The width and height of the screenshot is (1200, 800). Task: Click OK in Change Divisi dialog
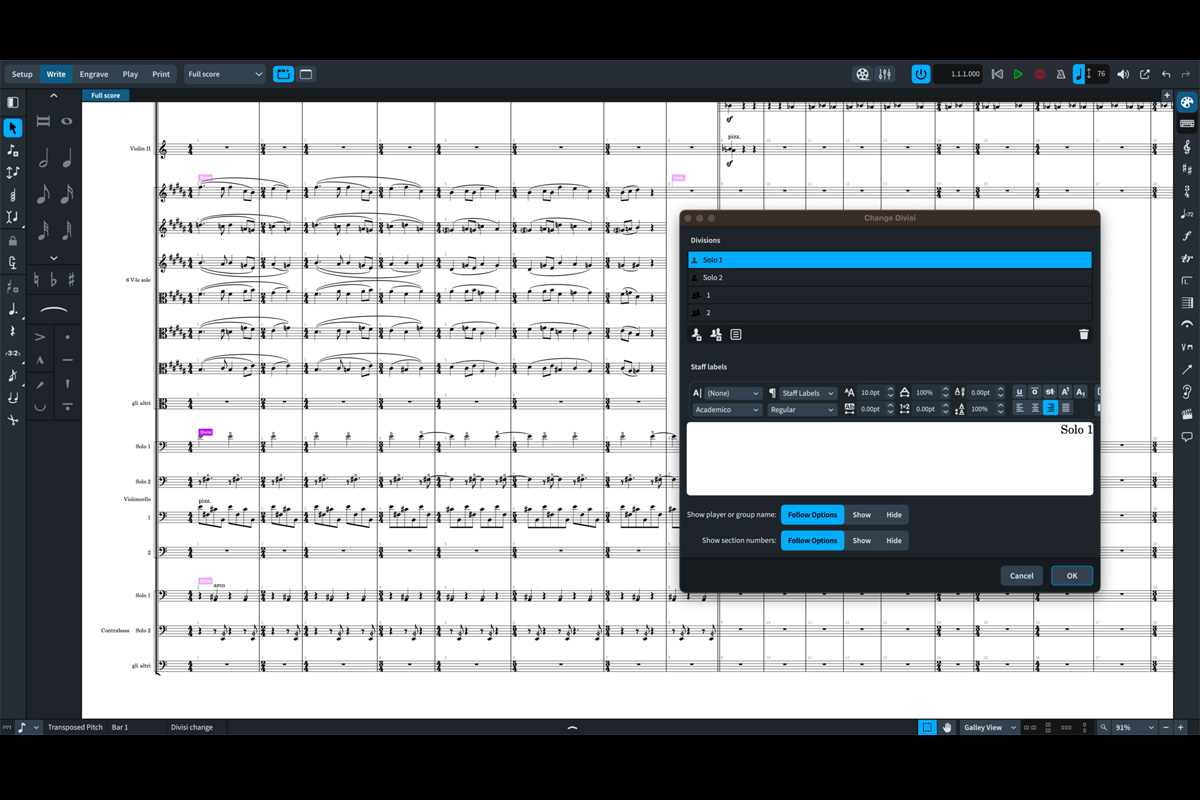pos(1071,576)
